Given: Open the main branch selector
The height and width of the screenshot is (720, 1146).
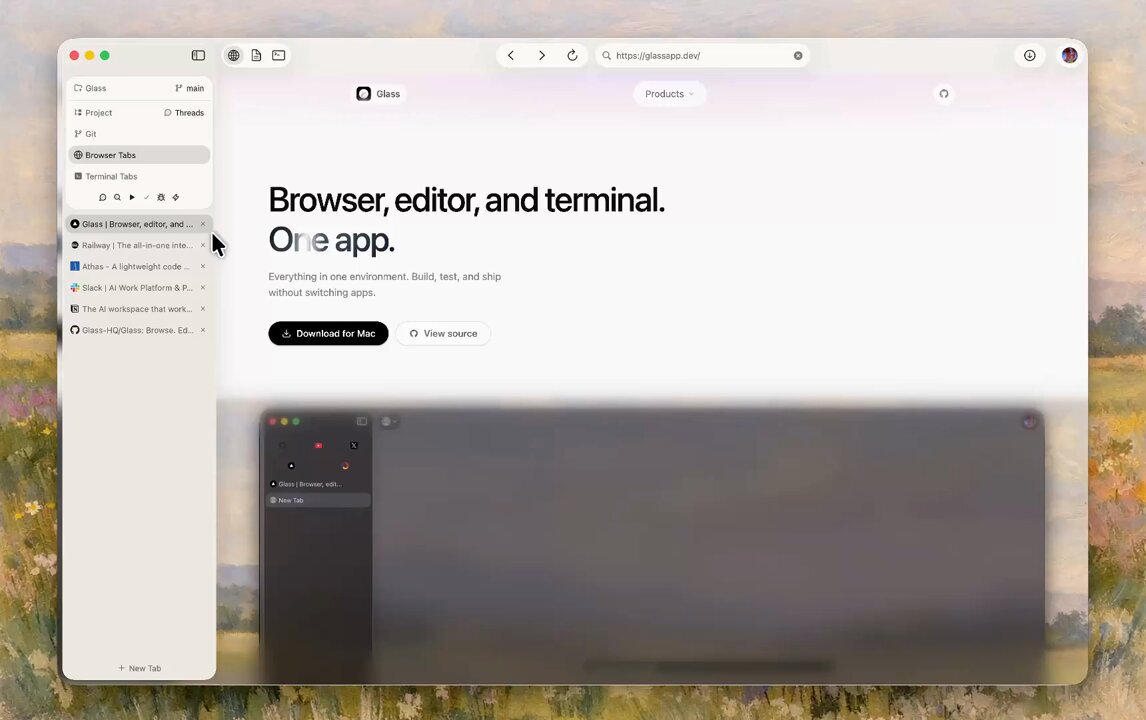Looking at the screenshot, I should [189, 88].
